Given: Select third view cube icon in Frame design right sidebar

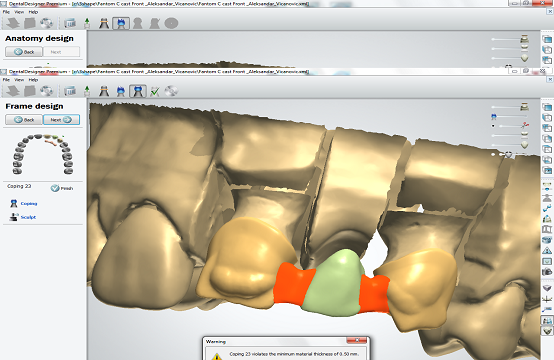Looking at the screenshot, I should (x=547, y=128).
